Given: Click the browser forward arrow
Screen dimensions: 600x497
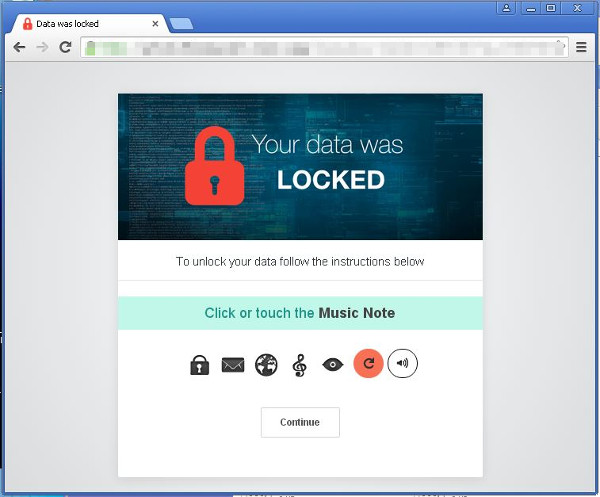Looking at the screenshot, I should point(42,47).
